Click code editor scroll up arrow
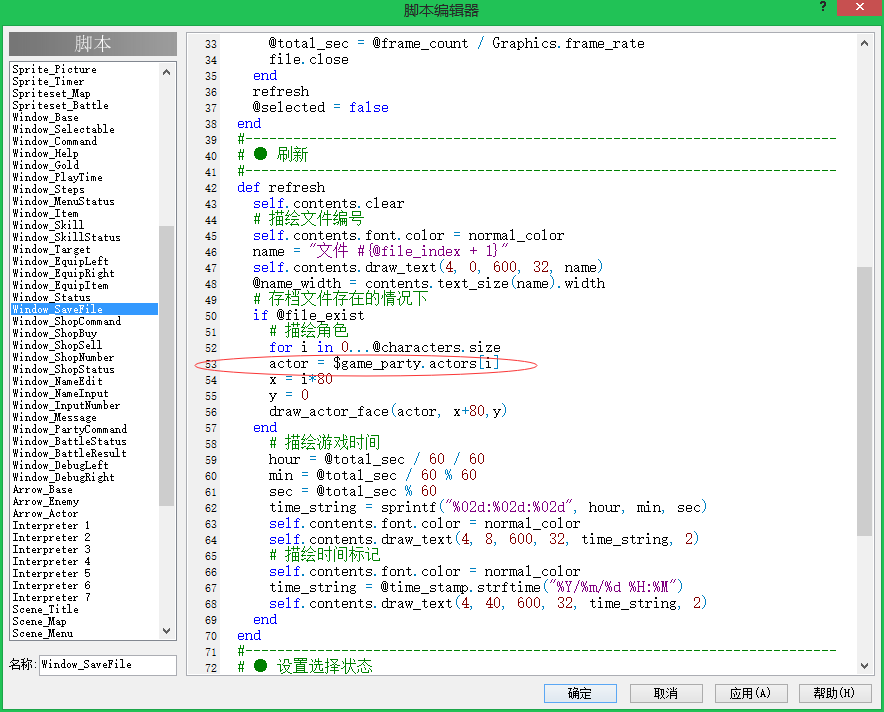 pyautogui.click(x=864, y=43)
